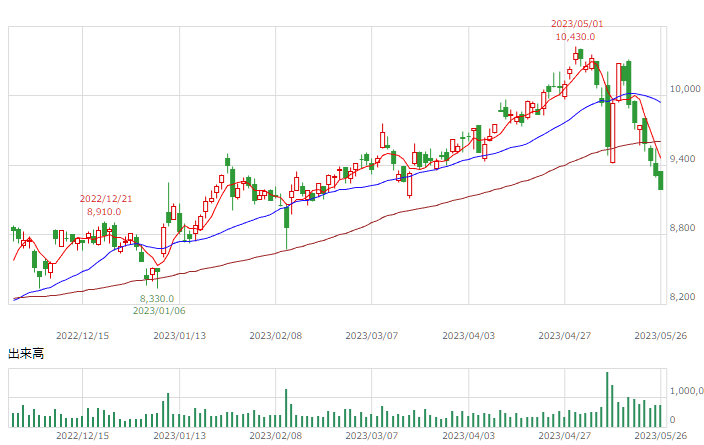Click 2022/12/15 on the price chart axis
Viewport: 704px width, 445px height.
click(82, 336)
